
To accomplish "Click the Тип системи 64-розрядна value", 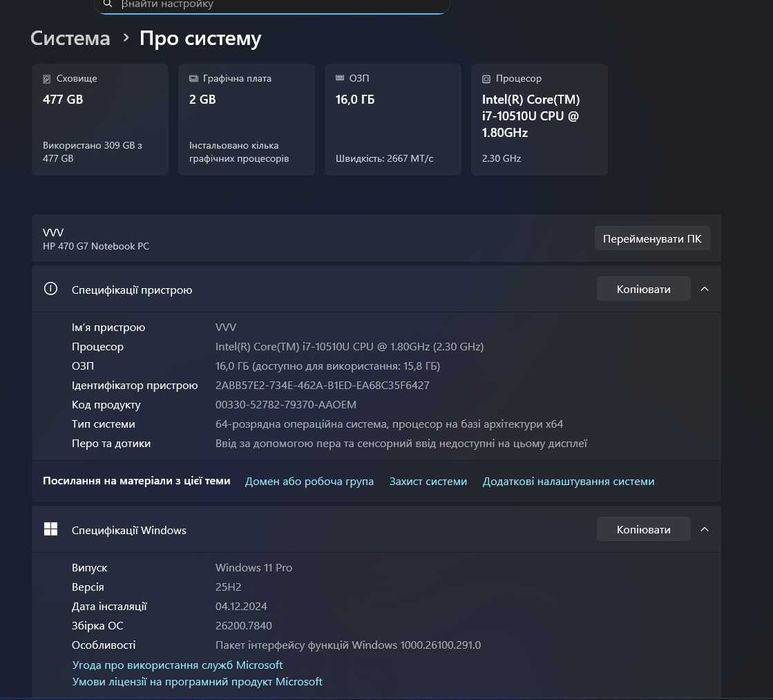I will click(389, 424).
